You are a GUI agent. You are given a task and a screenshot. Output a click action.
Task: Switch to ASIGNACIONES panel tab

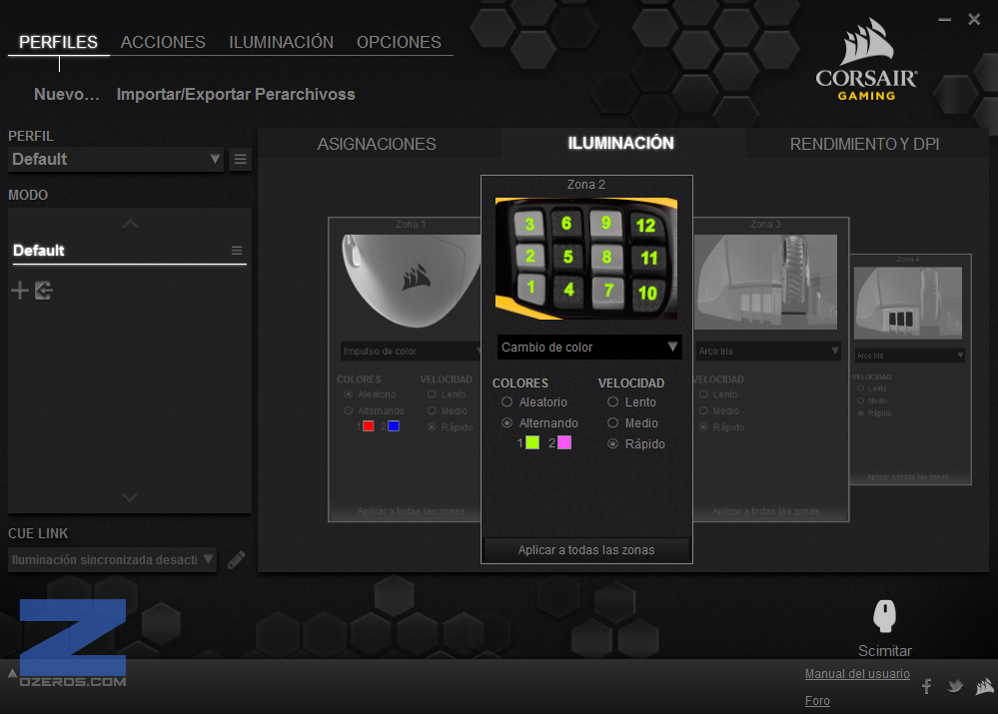click(x=377, y=144)
